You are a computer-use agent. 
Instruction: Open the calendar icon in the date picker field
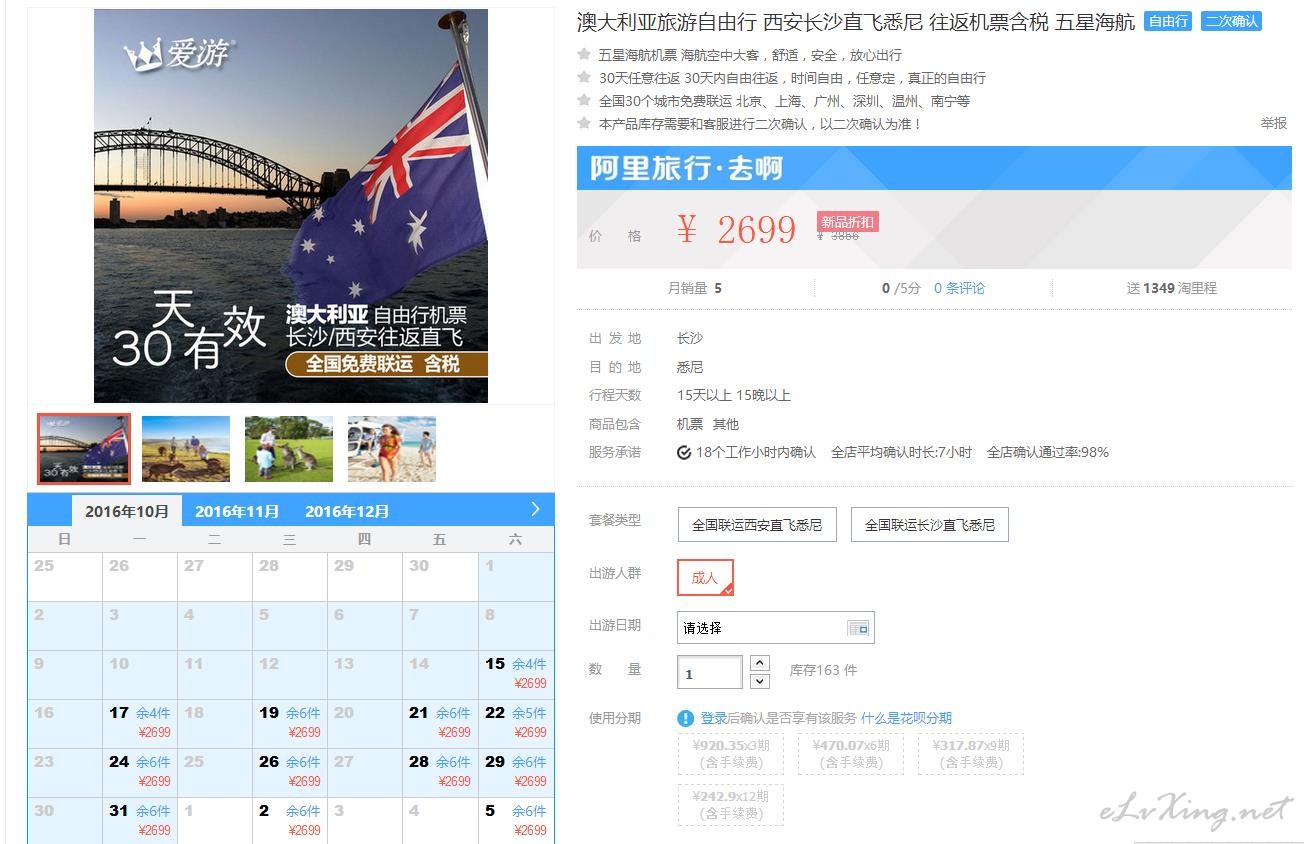pos(858,628)
